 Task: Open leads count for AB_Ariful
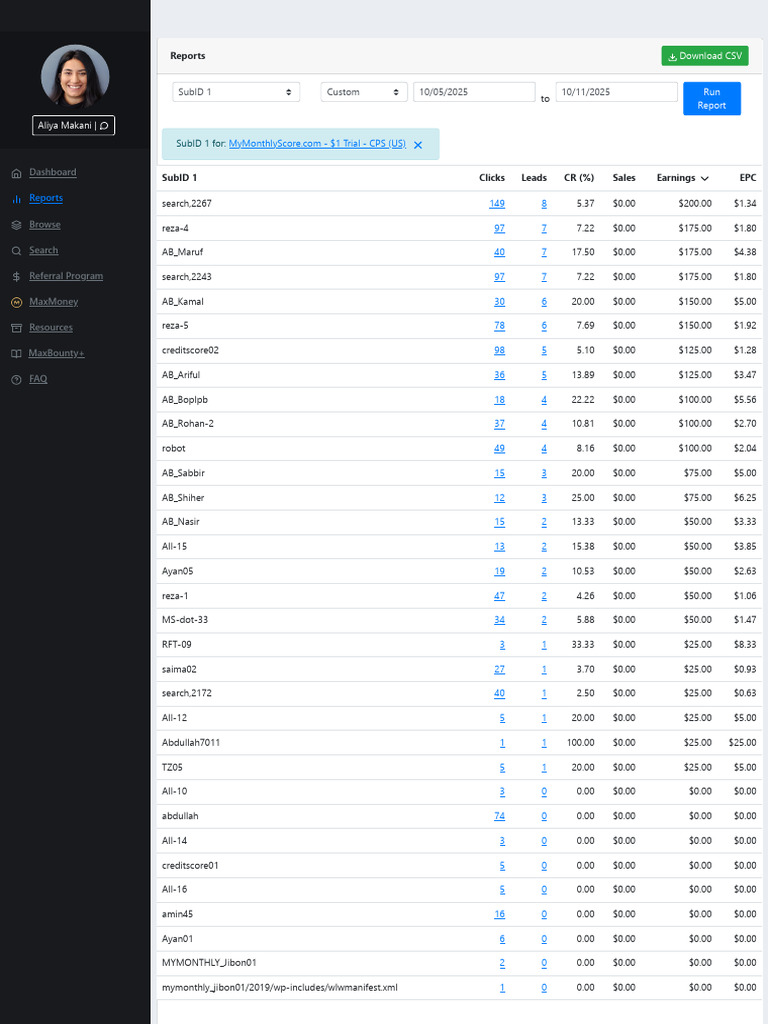point(544,376)
